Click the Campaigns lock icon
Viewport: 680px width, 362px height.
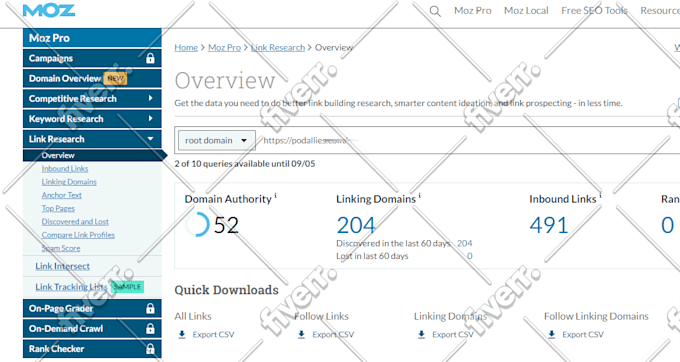click(x=150, y=58)
